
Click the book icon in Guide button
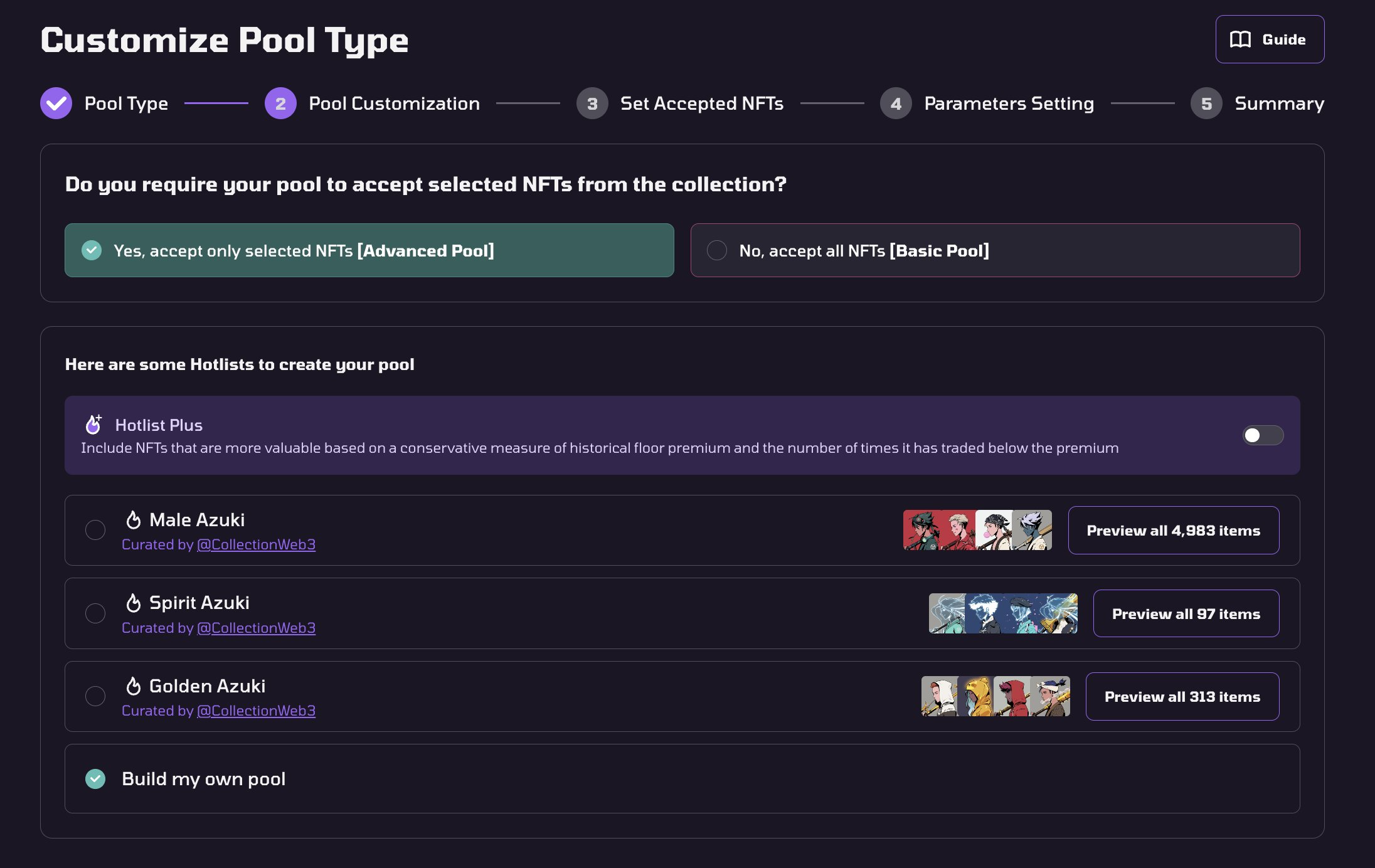click(x=1240, y=40)
